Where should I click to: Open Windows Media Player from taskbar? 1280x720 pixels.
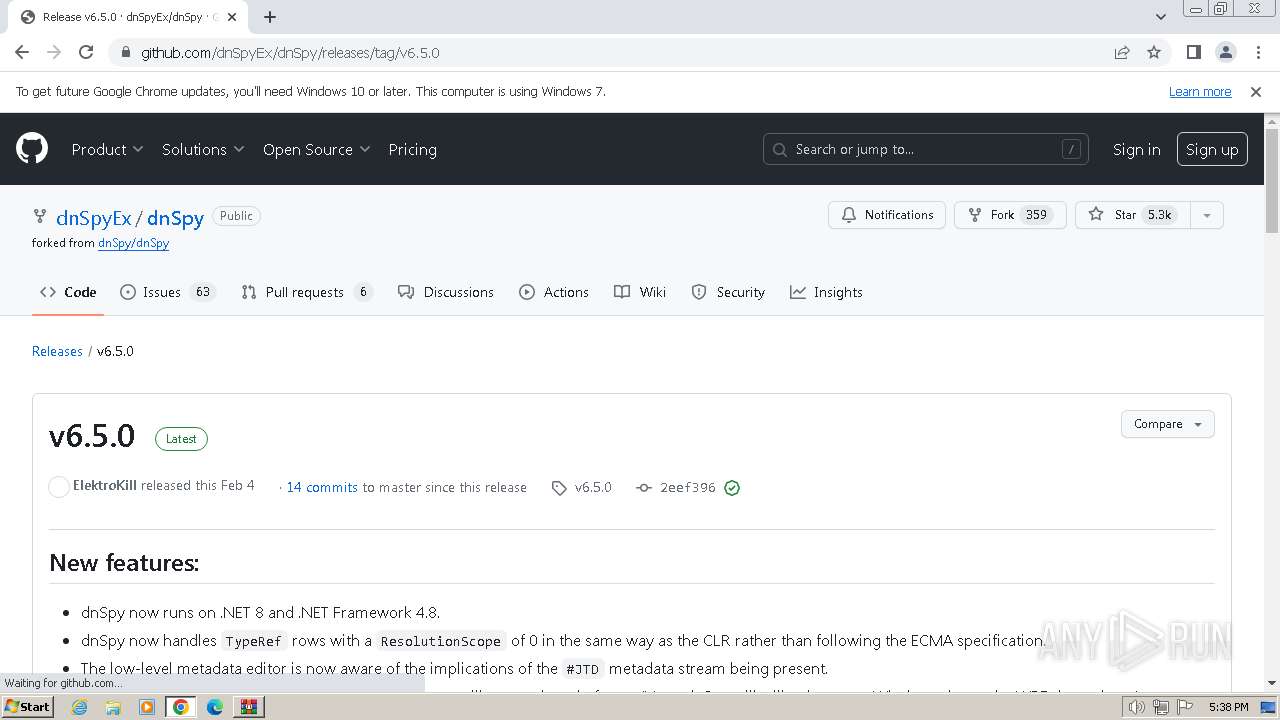click(x=147, y=707)
